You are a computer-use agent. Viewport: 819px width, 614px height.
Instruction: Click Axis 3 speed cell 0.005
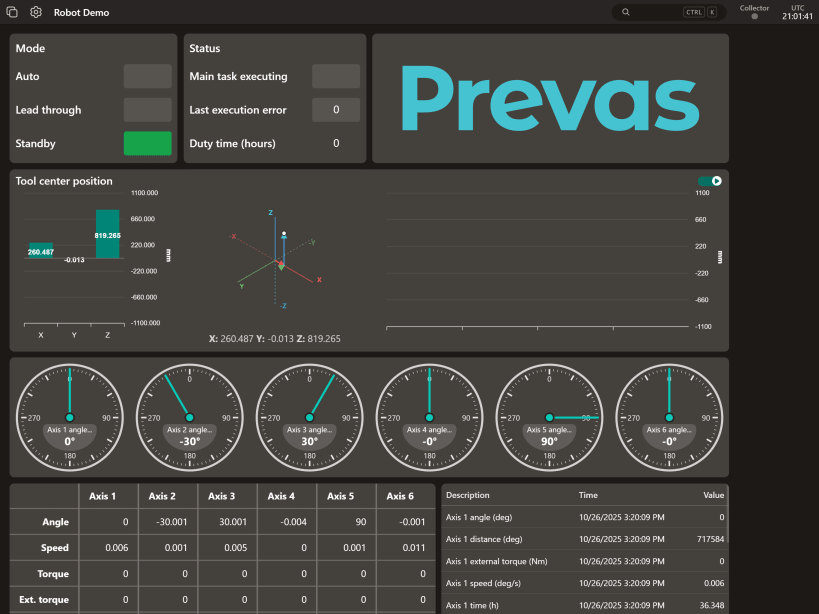227,548
